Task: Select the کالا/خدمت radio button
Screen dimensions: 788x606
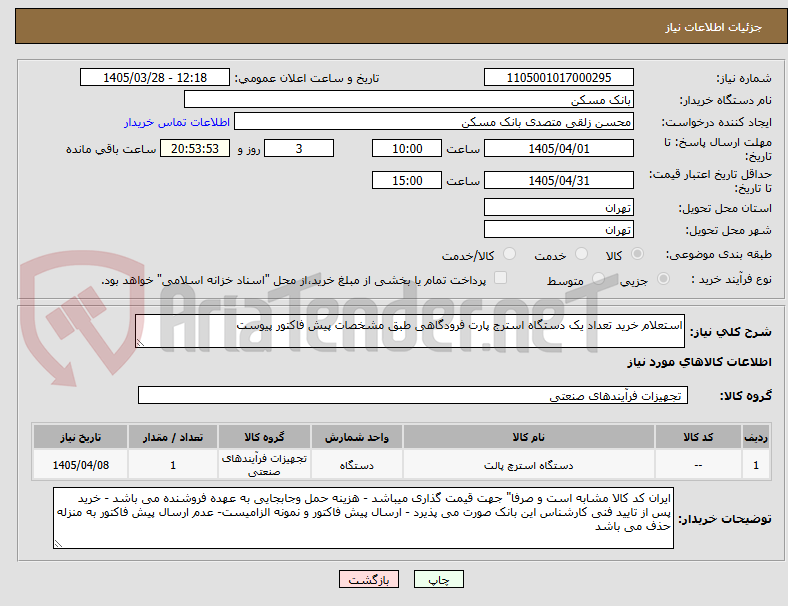Action: (x=510, y=254)
